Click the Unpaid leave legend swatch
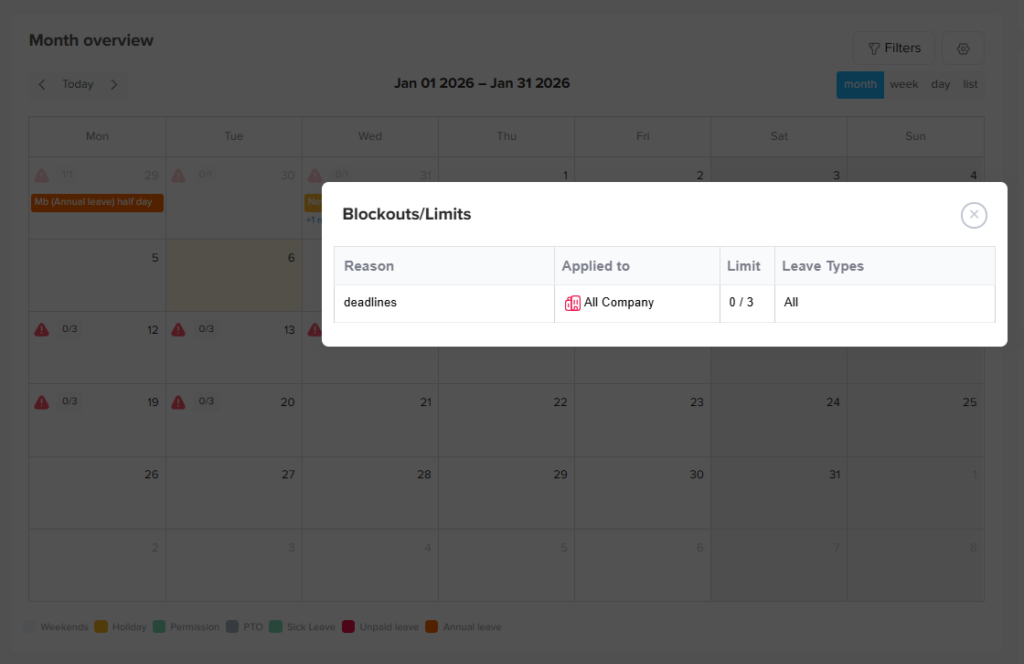The height and width of the screenshot is (664, 1024). coord(349,627)
